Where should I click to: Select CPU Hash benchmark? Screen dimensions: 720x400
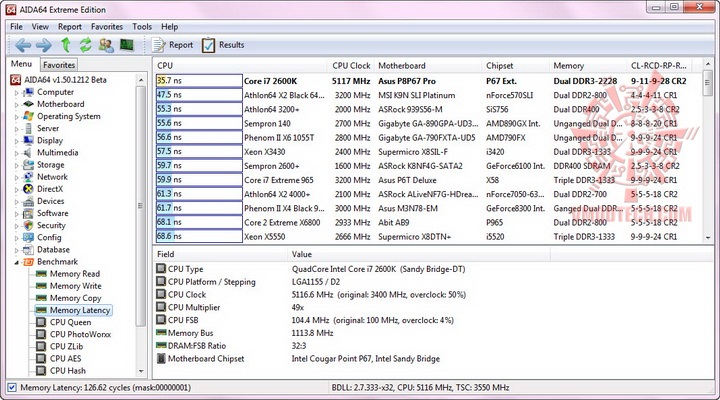coord(61,371)
